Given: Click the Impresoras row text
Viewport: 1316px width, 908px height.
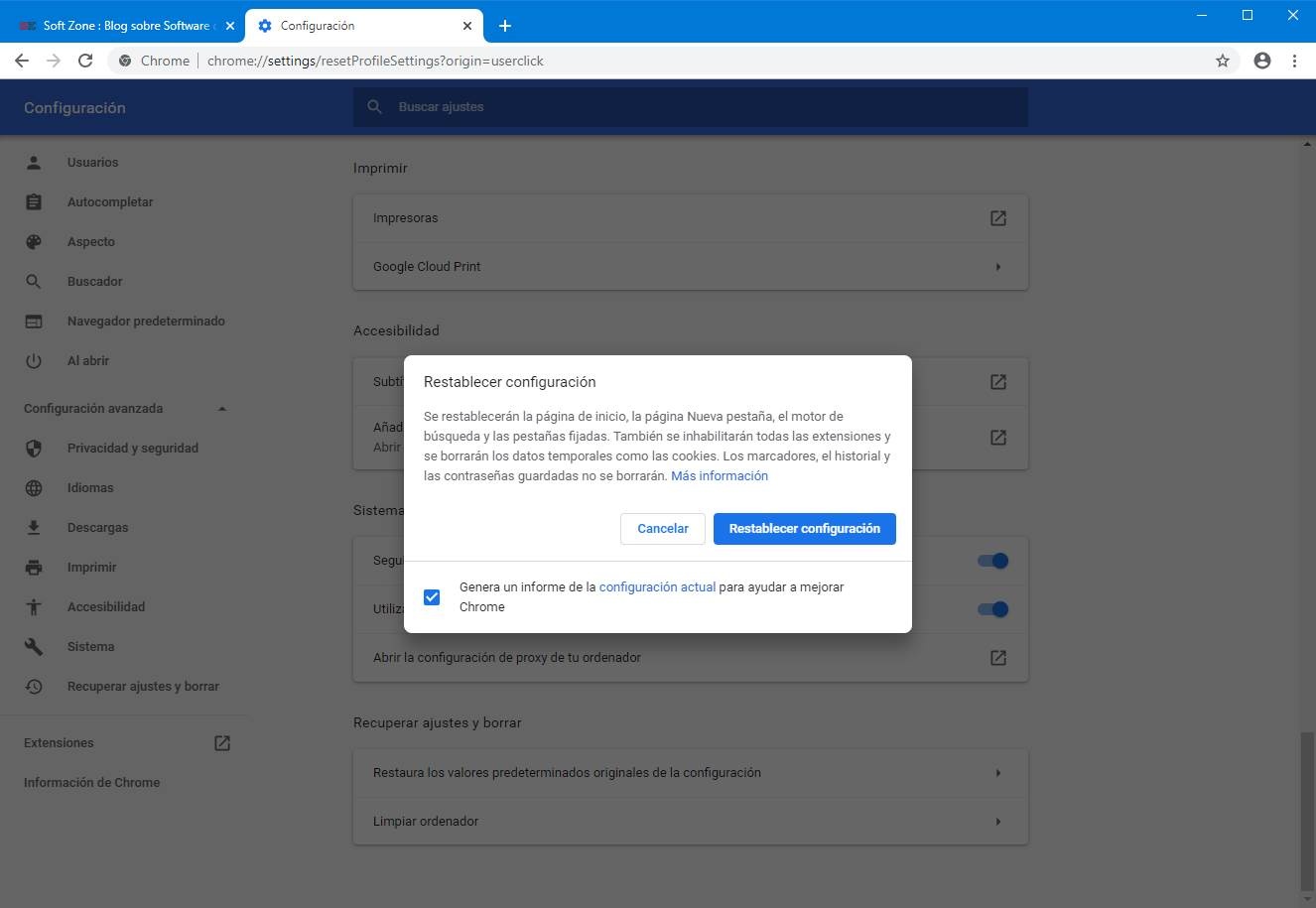Looking at the screenshot, I should 405,217.
